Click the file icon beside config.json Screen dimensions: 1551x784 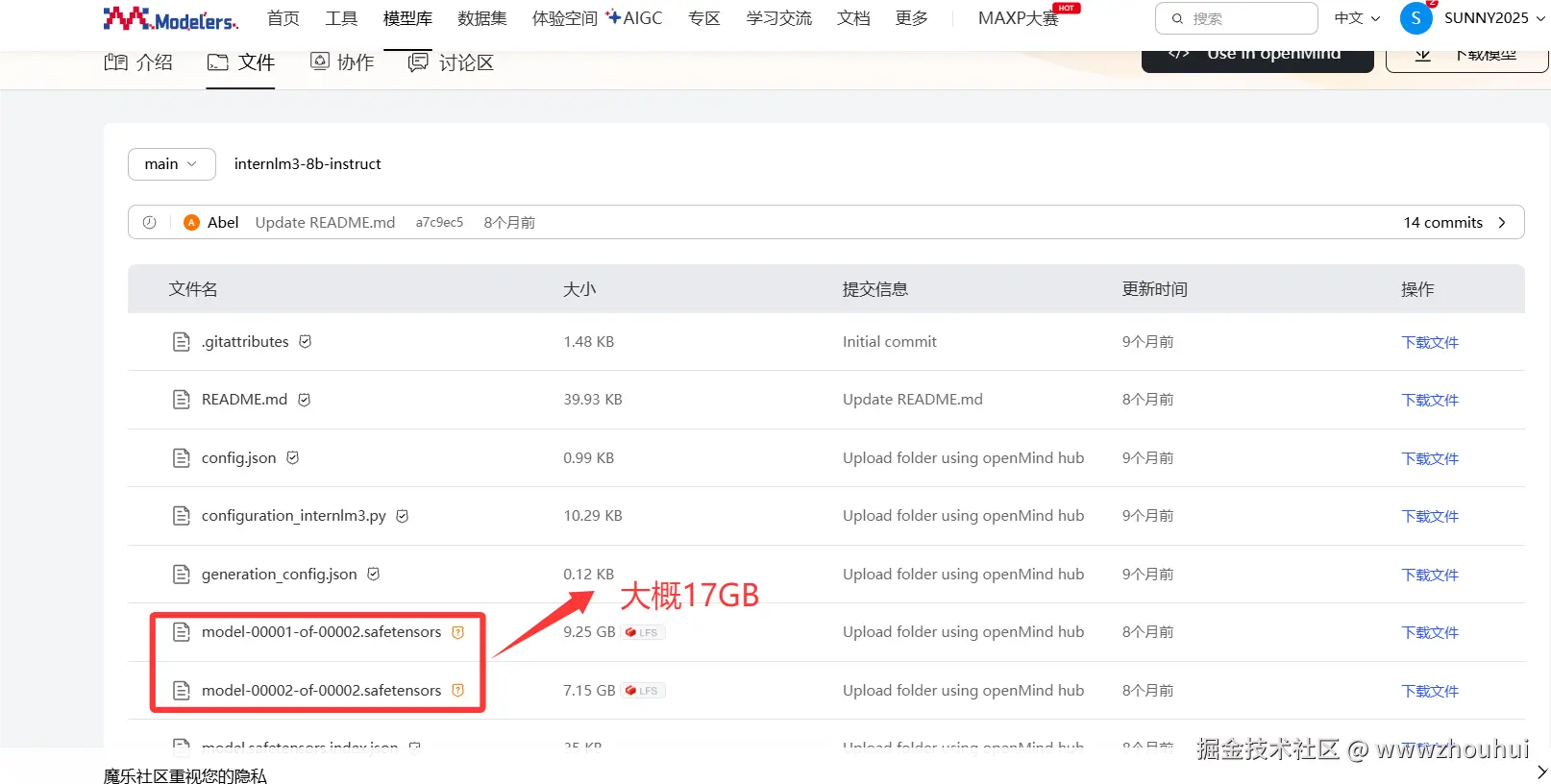point(181,457)
